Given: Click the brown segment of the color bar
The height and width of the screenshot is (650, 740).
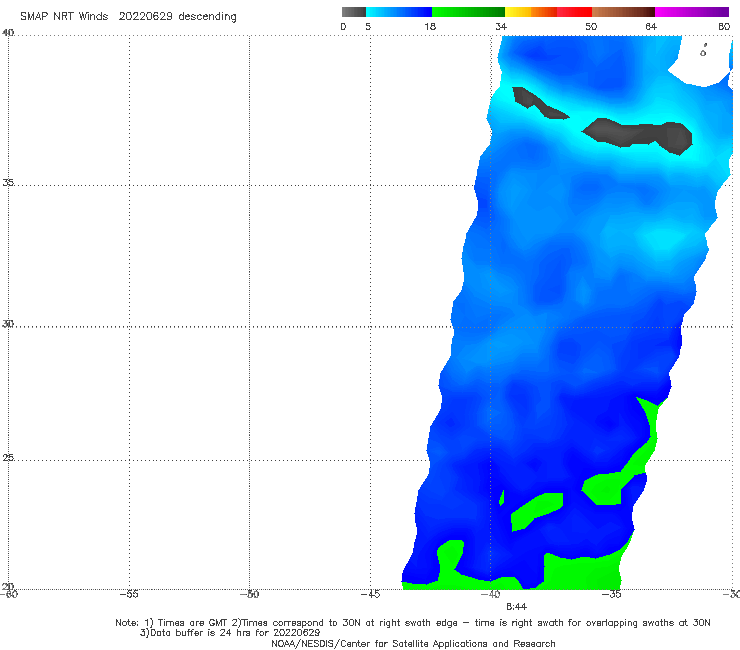Looking at the screenshot, I should coord(623,12).
